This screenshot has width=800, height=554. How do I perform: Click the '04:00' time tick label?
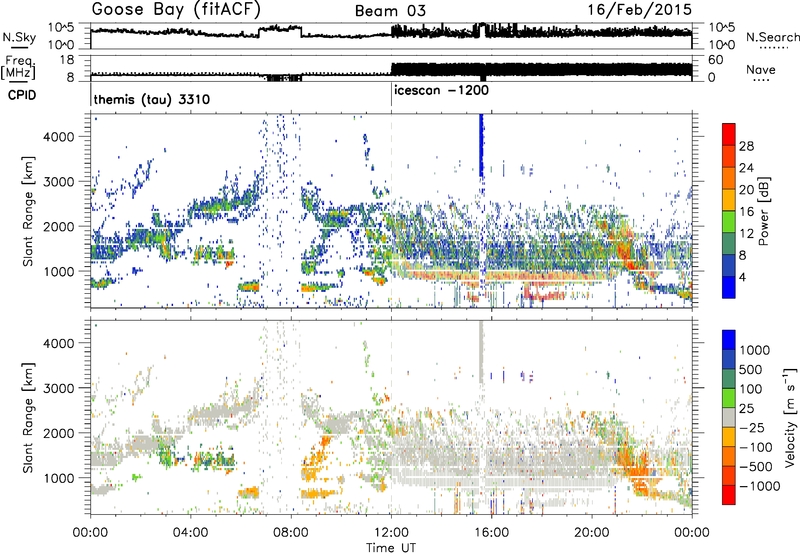[x=190, y=533]
